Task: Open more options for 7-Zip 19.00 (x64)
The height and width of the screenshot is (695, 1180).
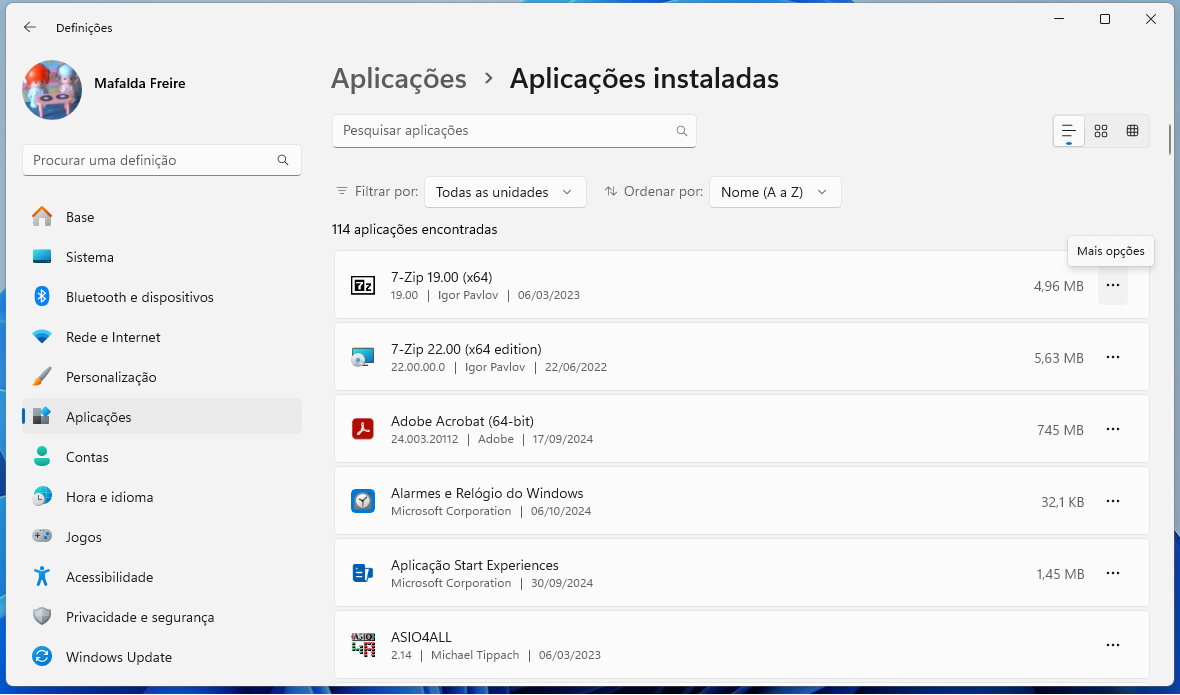Action: point(1113,285)
